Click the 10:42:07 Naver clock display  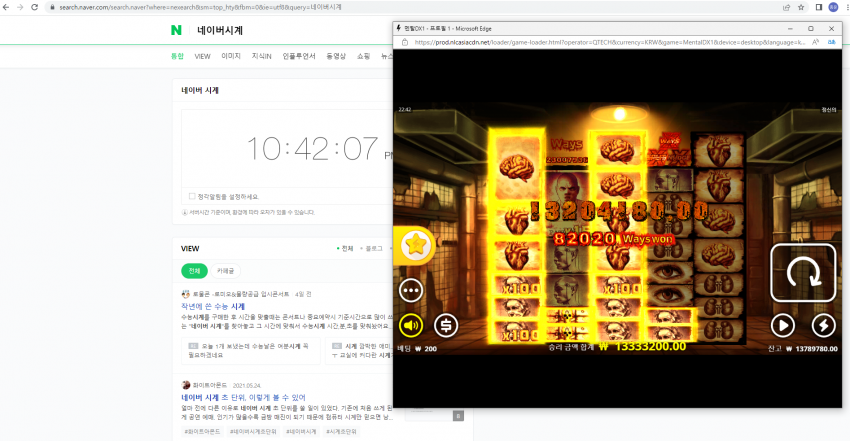[312, 148]
